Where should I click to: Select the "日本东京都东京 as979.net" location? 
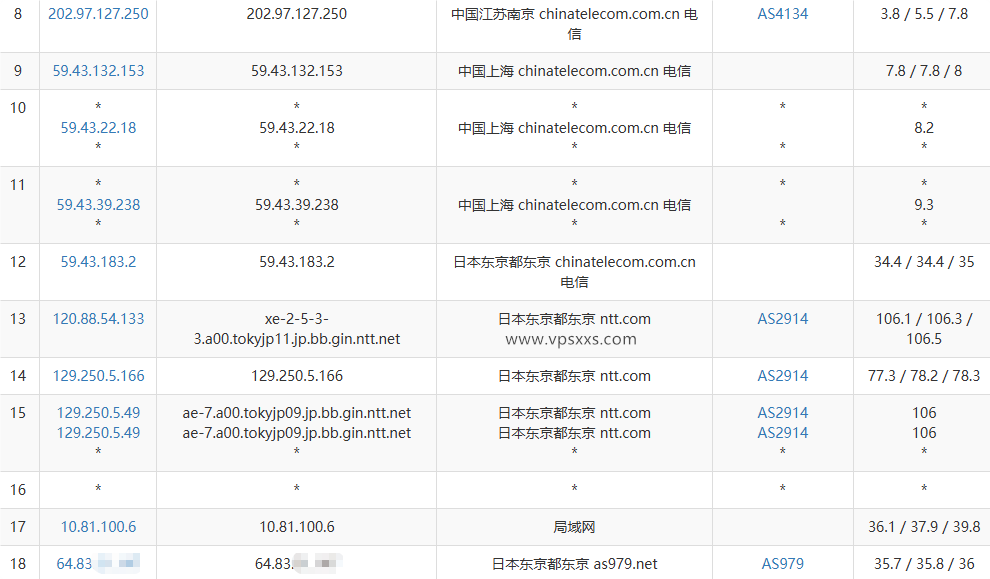[574, 563]
